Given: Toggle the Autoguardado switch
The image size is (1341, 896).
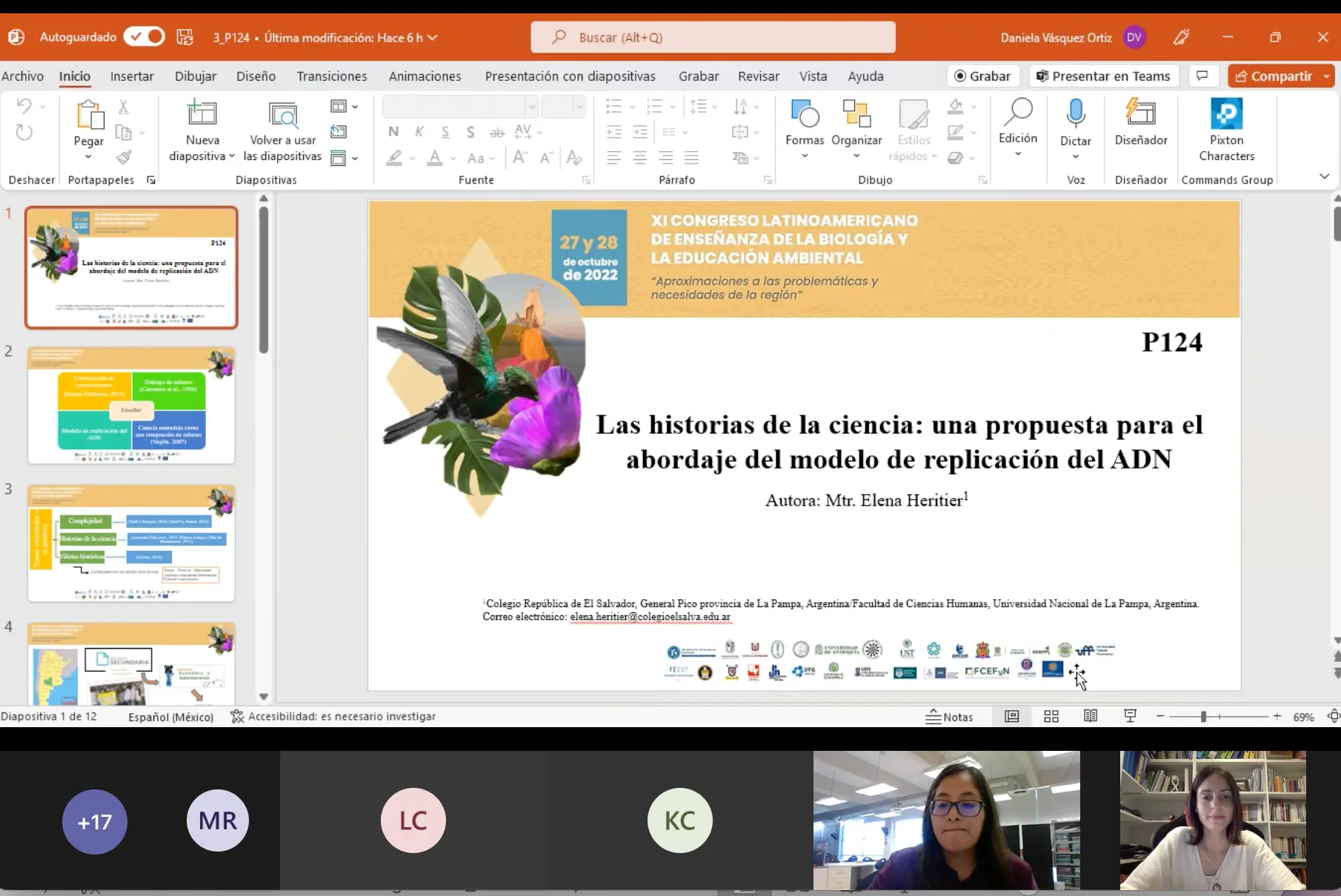Looking at the screenshot, I should (x=144, y=36).
